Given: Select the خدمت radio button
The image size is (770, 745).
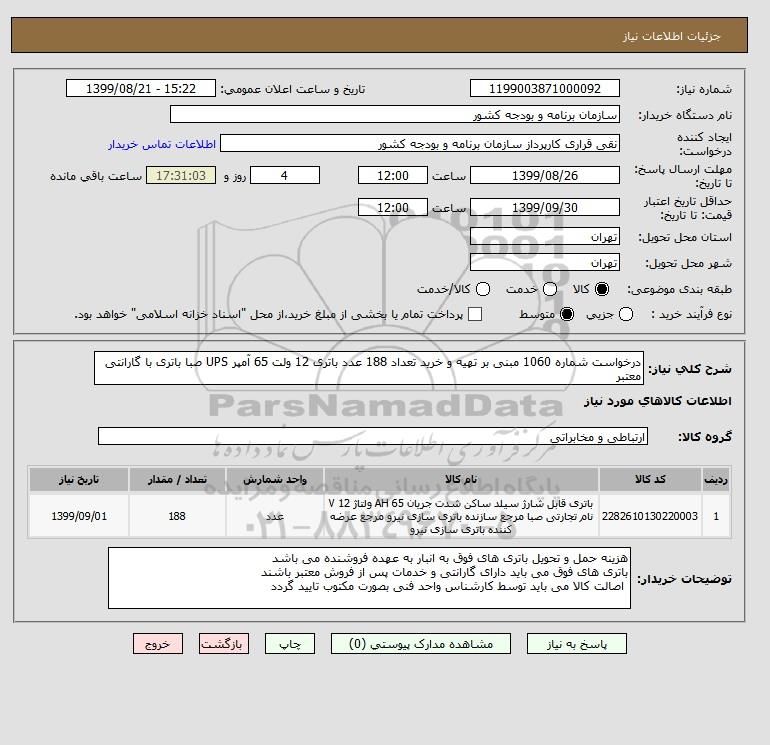Looking at the screenshot, I should (550, 289).
